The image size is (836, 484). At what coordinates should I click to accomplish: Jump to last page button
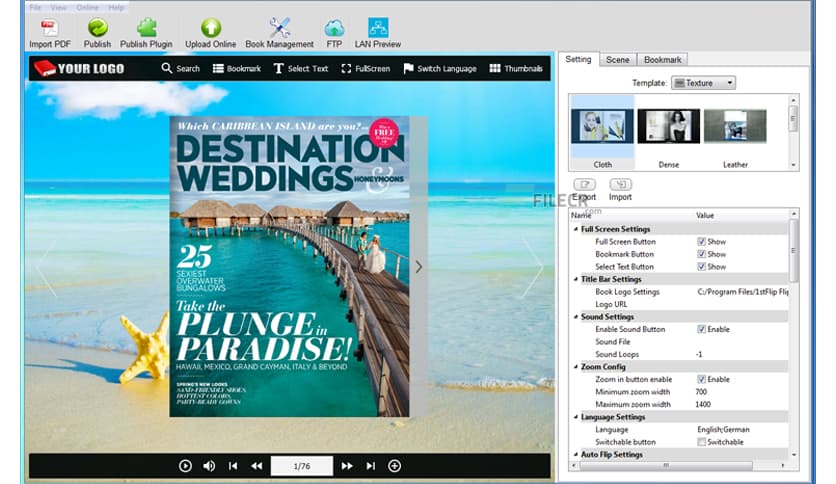pos(371,466)
